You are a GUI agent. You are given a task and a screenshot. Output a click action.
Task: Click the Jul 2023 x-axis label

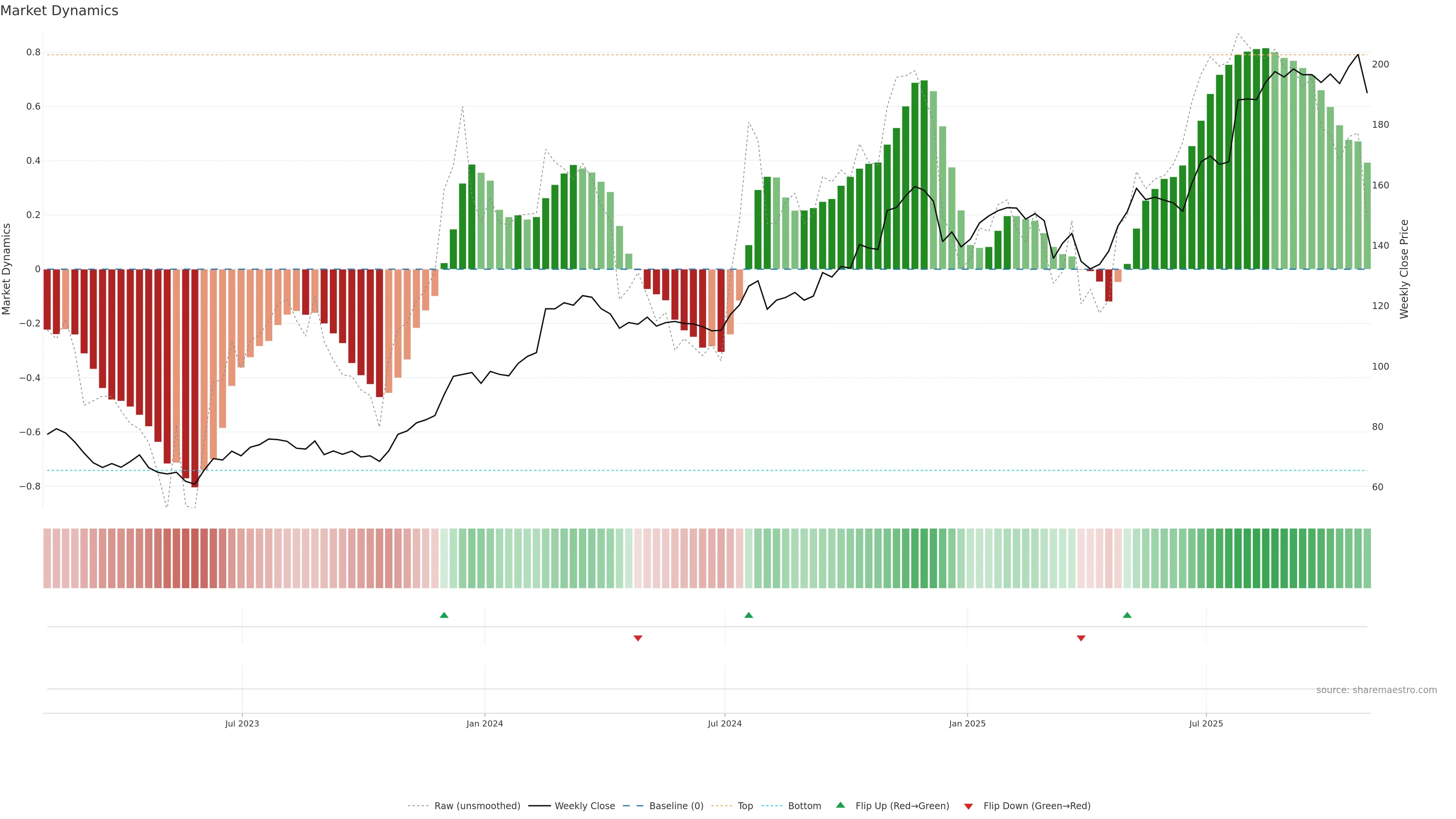(242, 723)
